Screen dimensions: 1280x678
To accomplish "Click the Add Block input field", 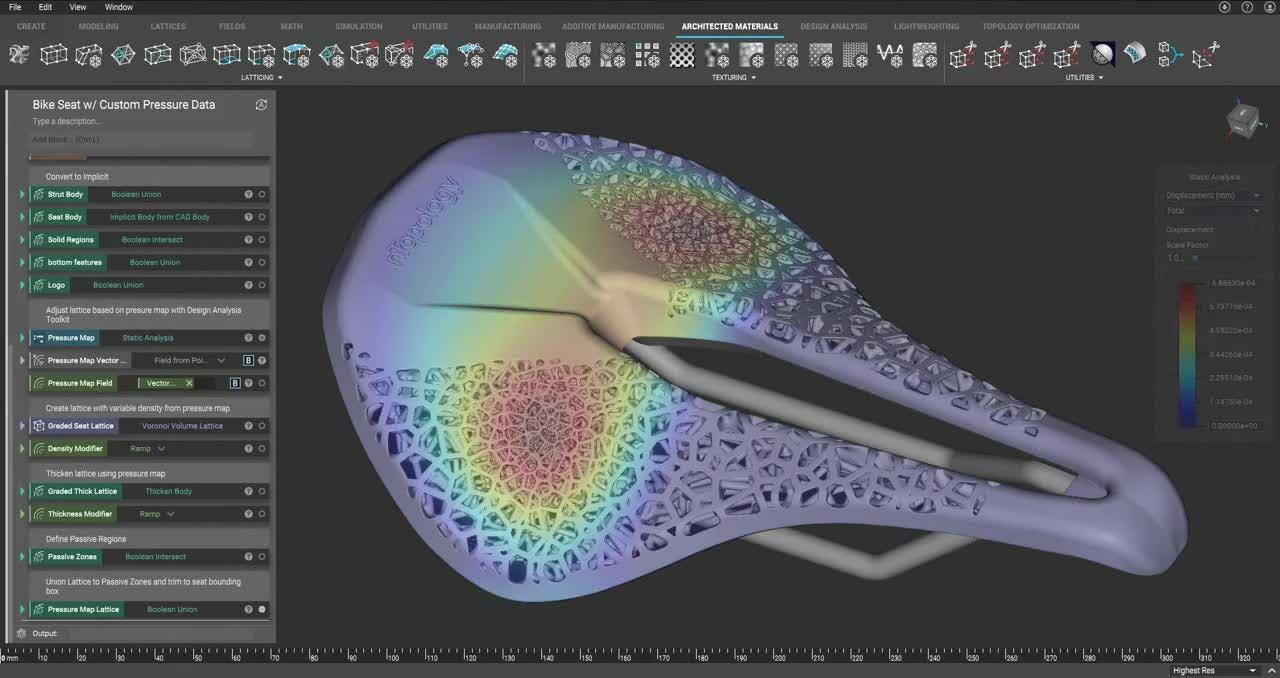I will click(140, 139).
